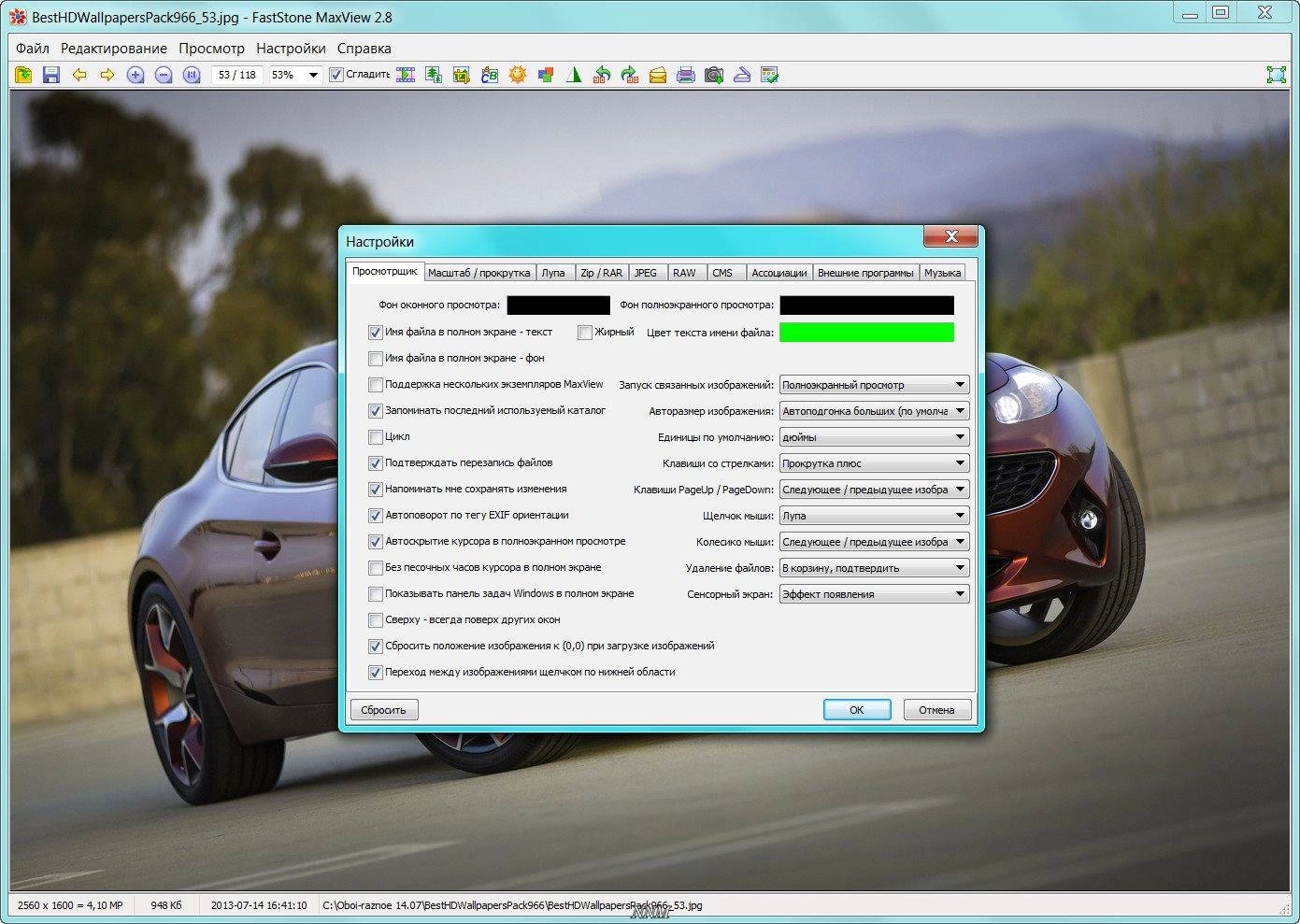Open Щелчок мыши dropdown
Screen dimensions: 1300x924
[x=874, y=515]
